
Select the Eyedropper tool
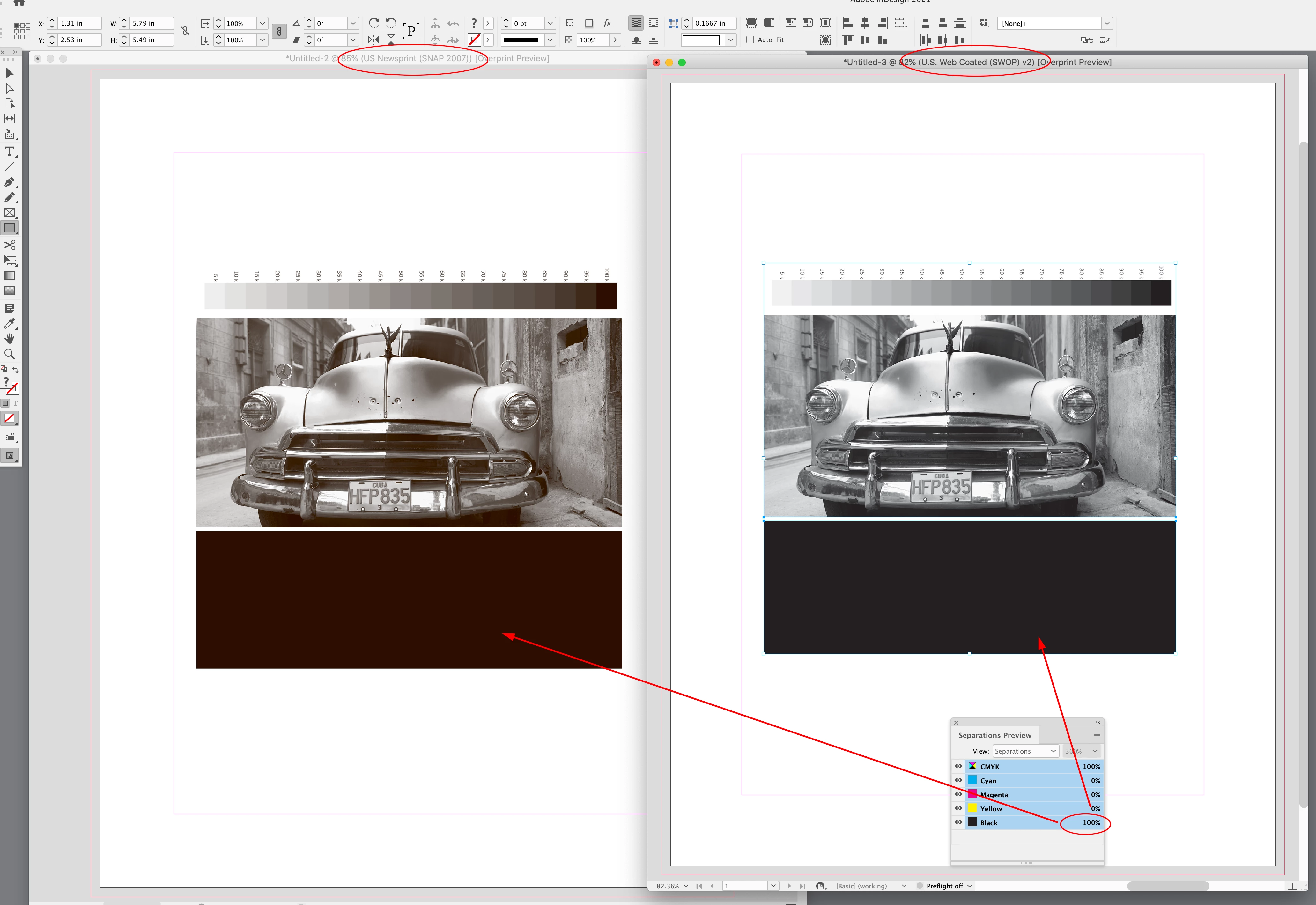click(10, 323)
